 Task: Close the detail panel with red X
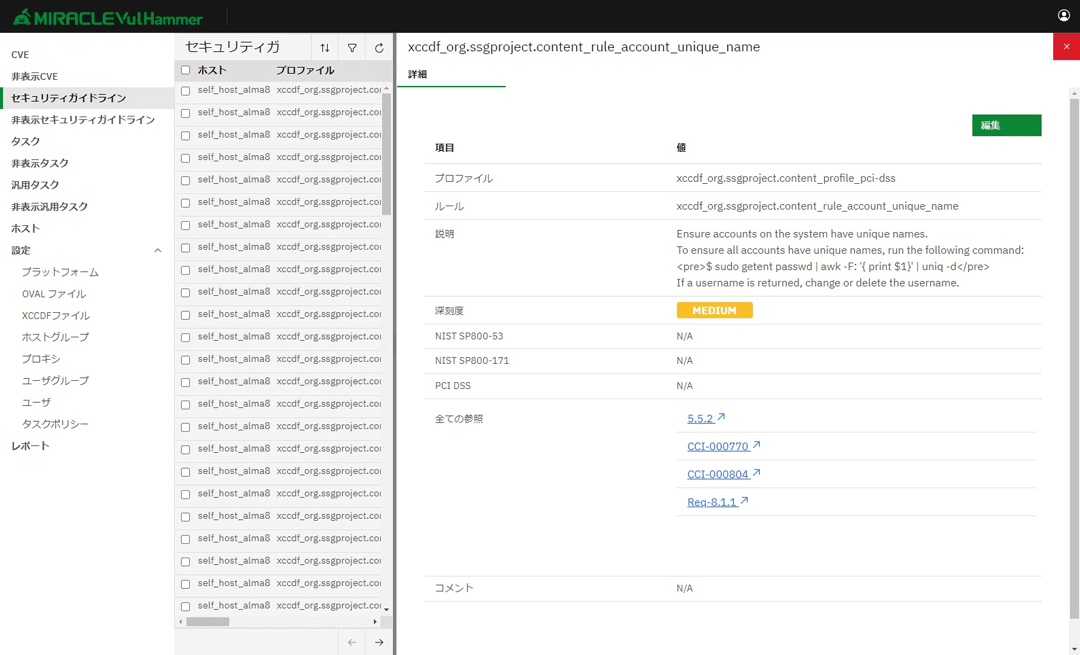(1066, 47)
